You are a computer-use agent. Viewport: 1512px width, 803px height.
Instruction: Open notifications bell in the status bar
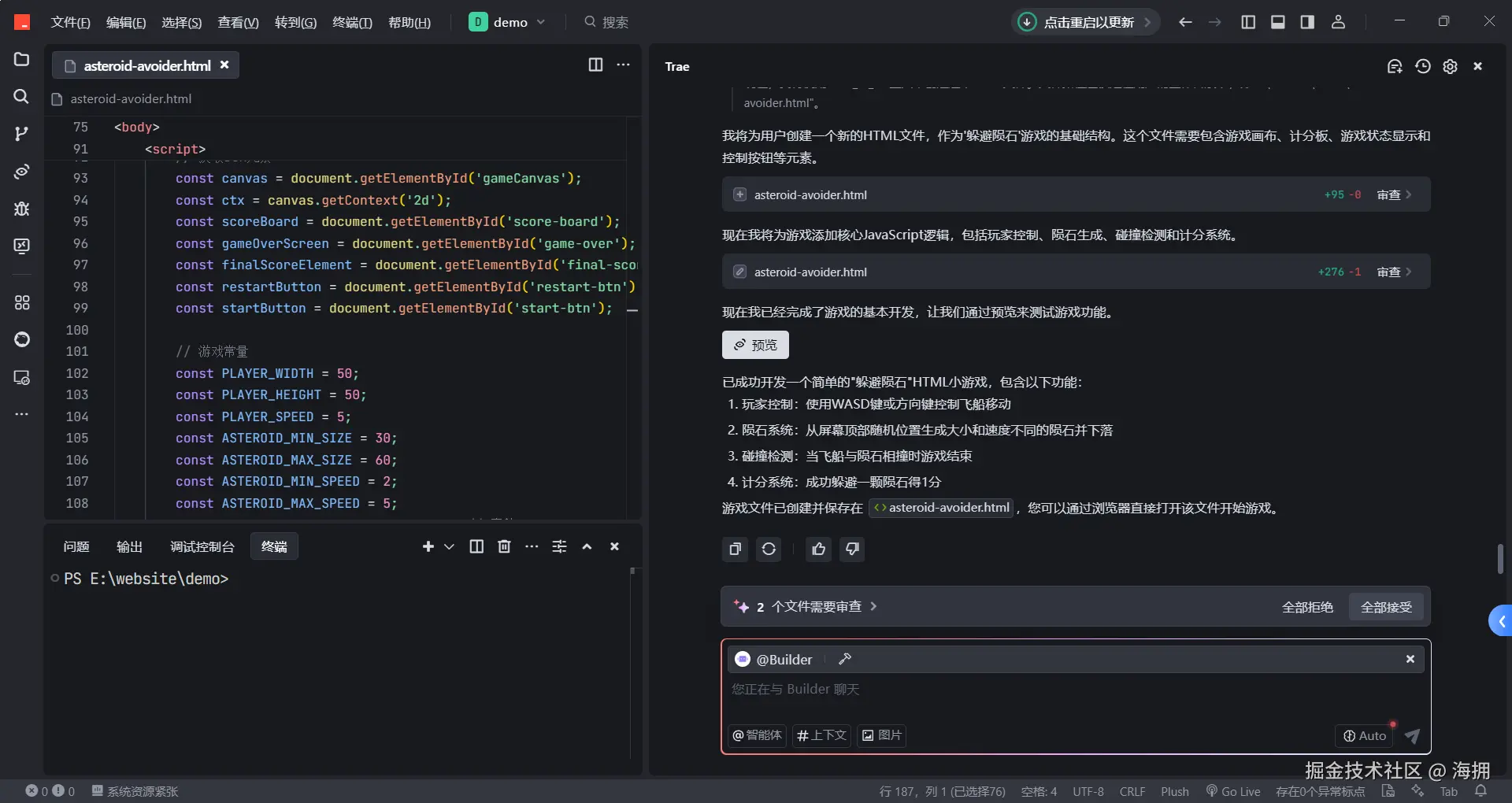[x=1480, y=790]
